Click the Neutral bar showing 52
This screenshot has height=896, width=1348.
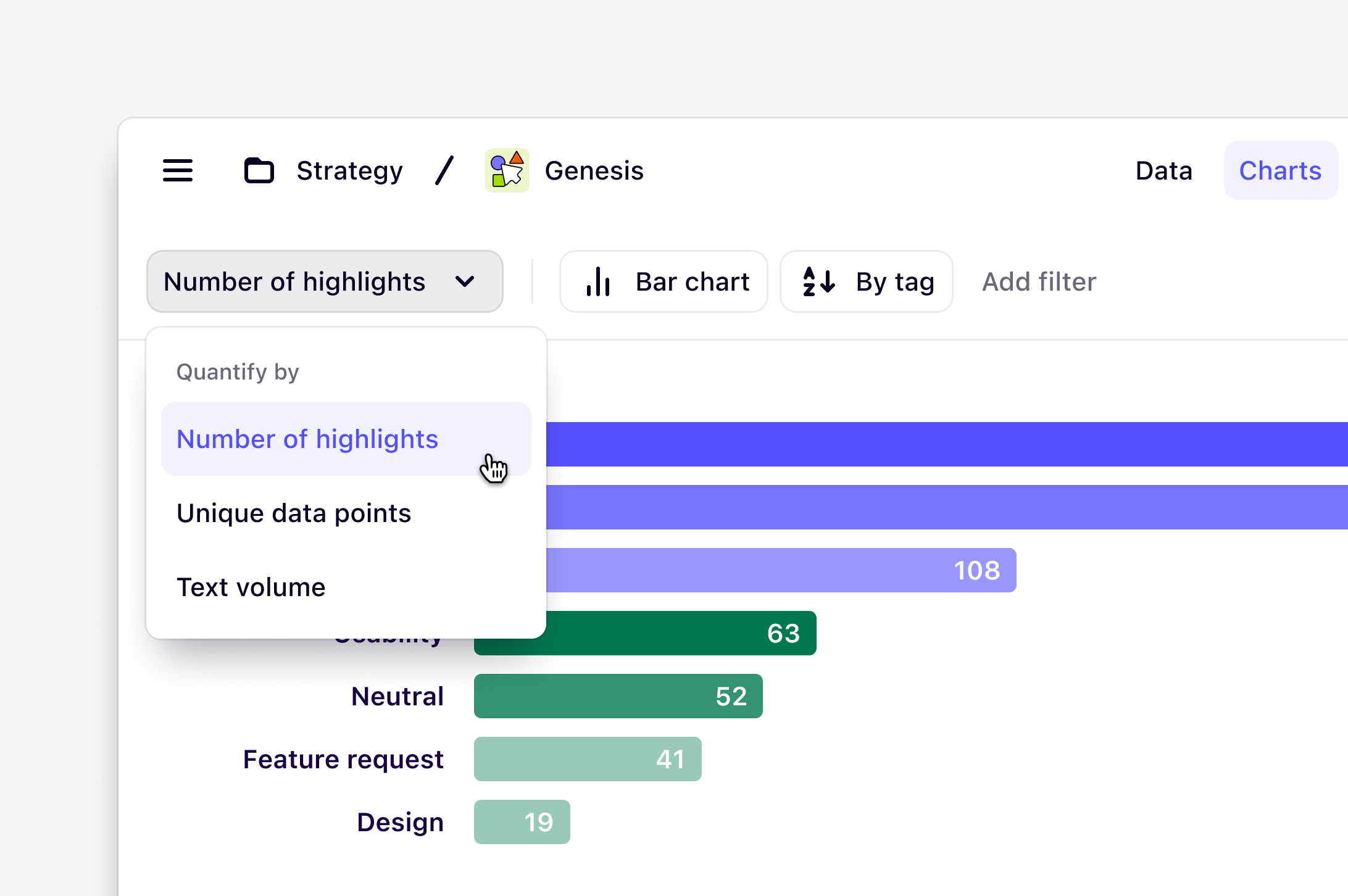tap(617, 697)
